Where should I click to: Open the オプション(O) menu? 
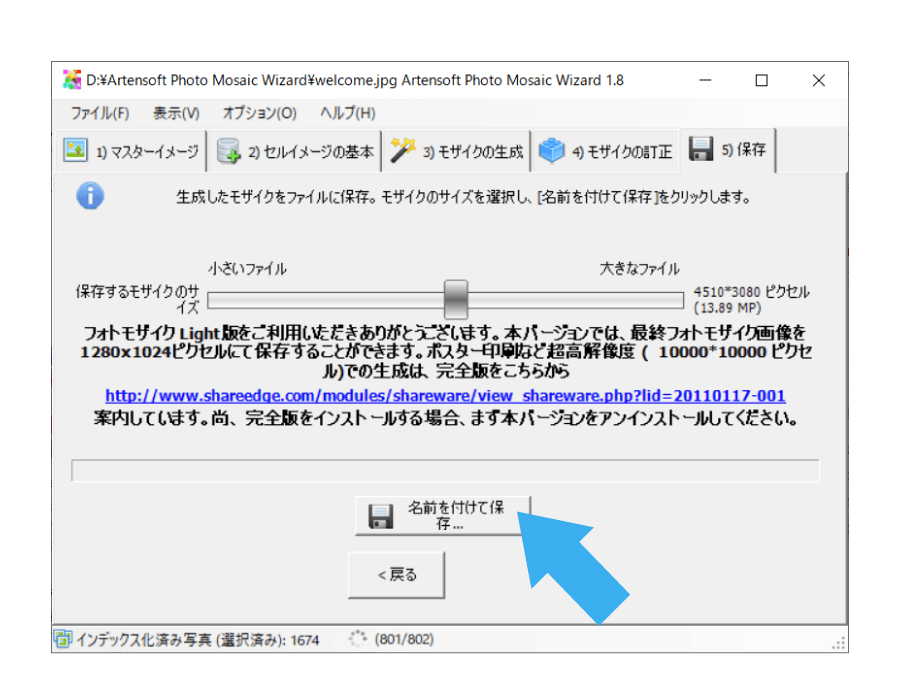pyautogui.click(x=258, y=113)
